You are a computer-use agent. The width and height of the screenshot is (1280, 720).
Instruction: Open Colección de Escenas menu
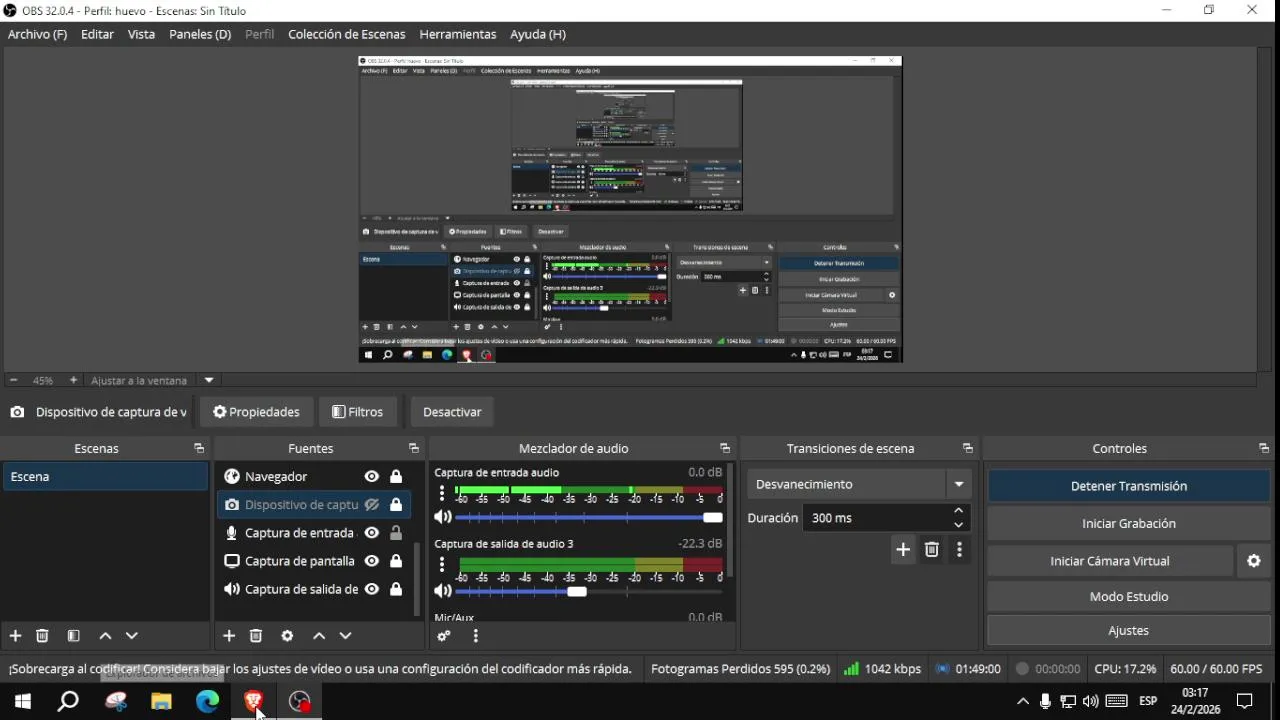[347, 34]
